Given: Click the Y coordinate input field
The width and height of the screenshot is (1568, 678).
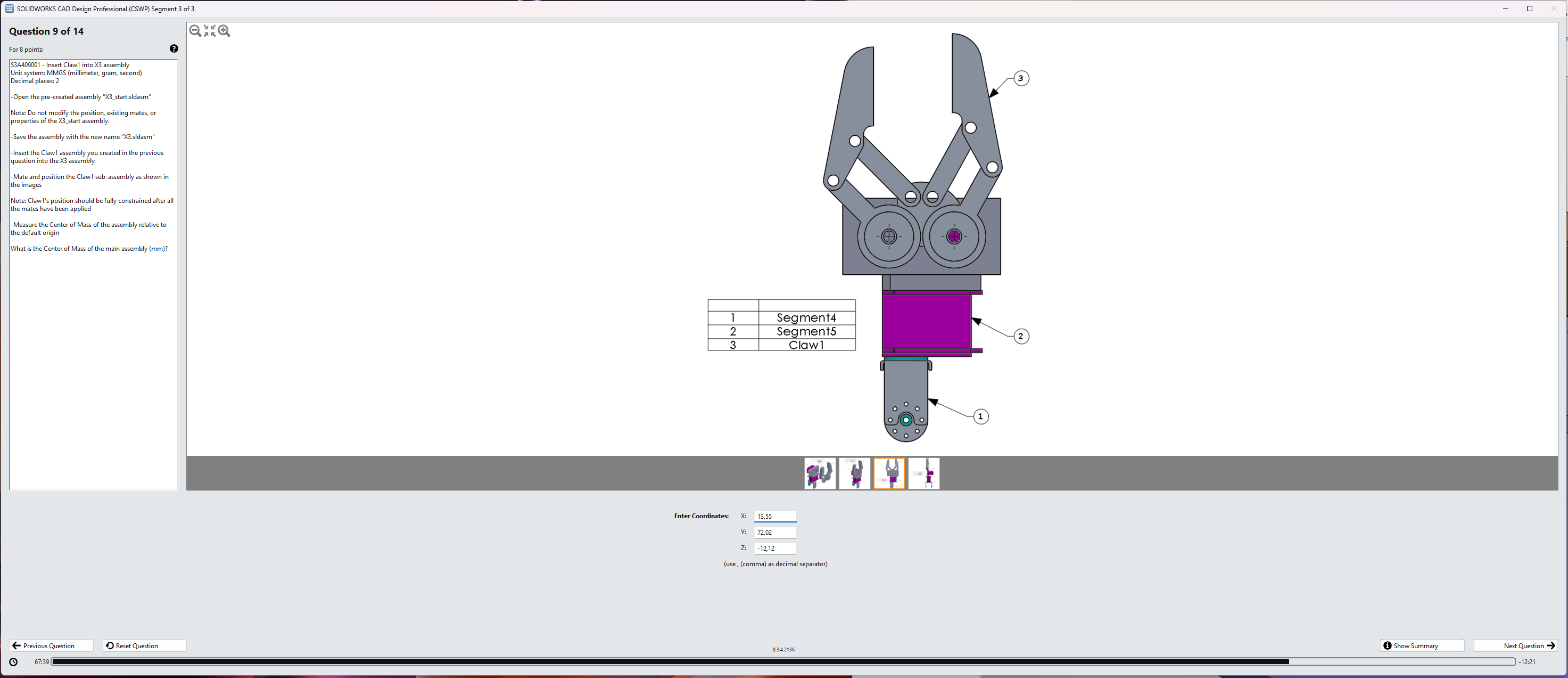Looking at the screenshot, I should (x=774, y=533).
